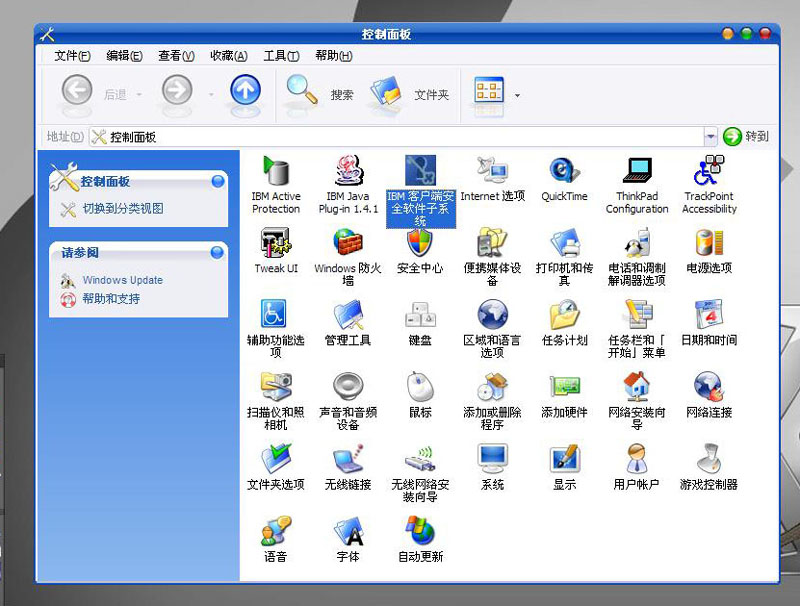The height and width of the screenshot is (606, 800).
Task: Open the 查看(V) menu
Action: click(x=176, y=56)
